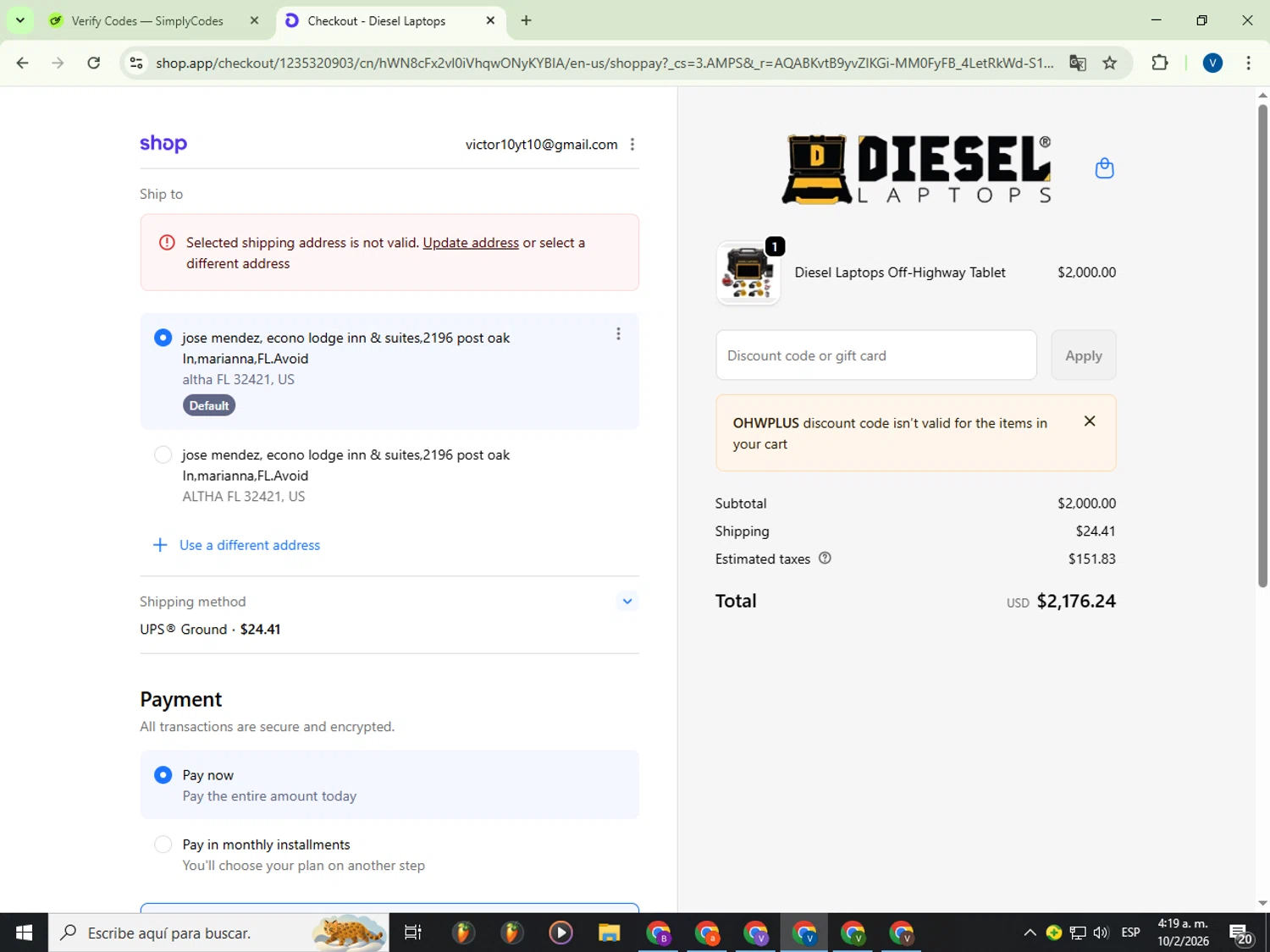Open the network icon in system tray
This screenshot has width=1270, height=952.
1077,933
